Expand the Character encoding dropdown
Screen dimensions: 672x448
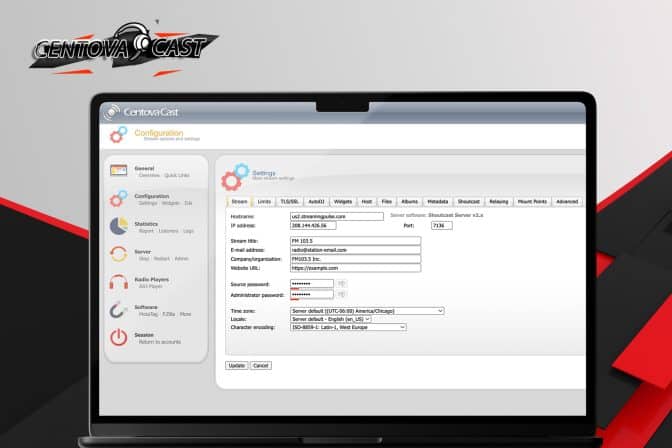tap(348, 326)
